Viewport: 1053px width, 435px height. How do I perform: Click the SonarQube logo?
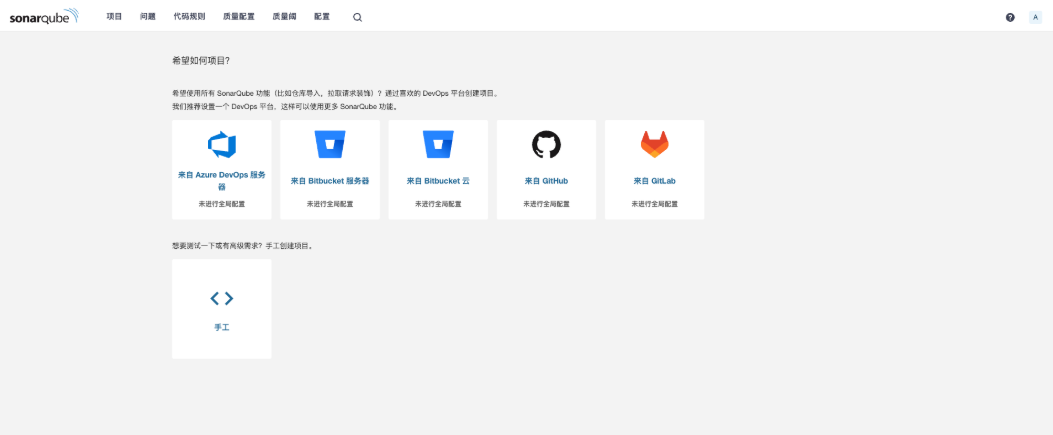pos(44,16)
